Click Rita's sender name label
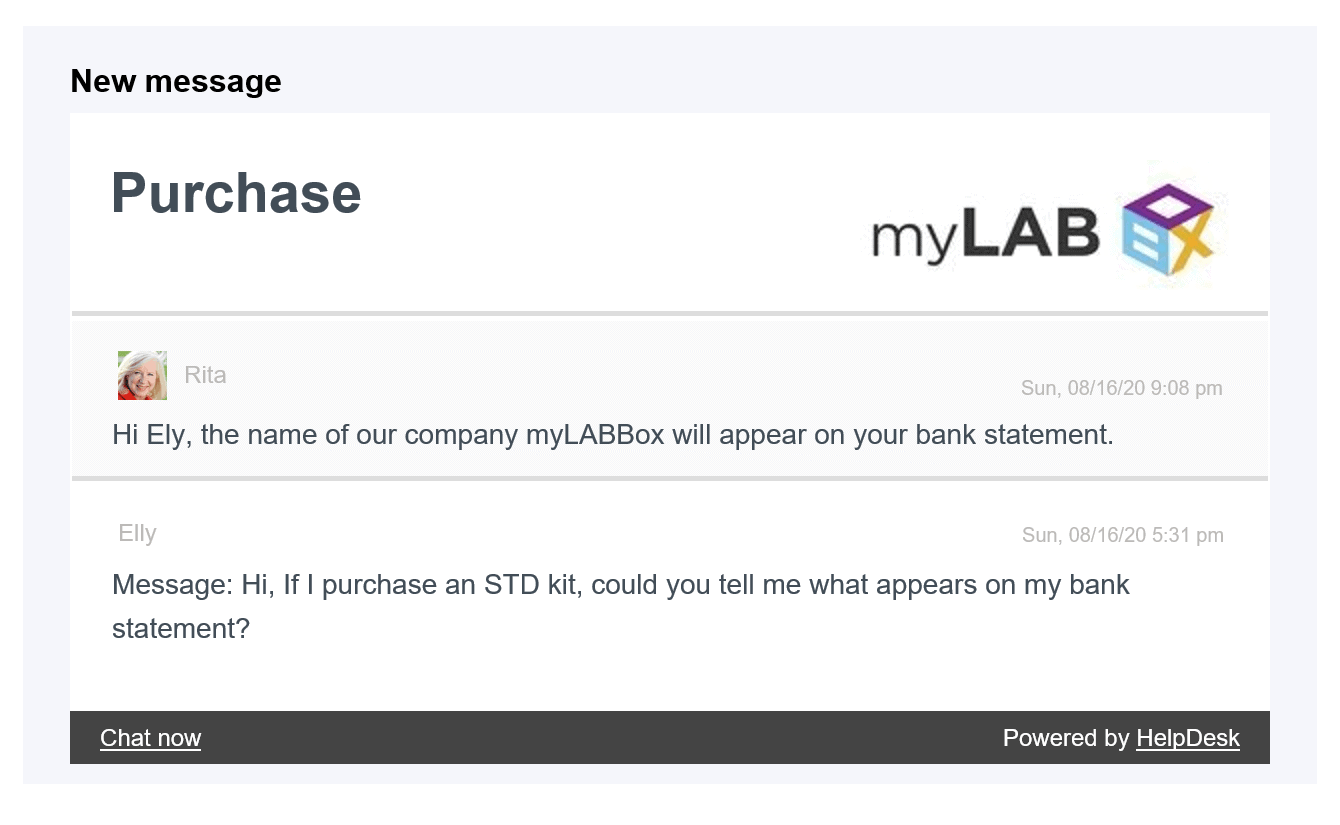Screen dimensions: 1340x825 point(205,374)
